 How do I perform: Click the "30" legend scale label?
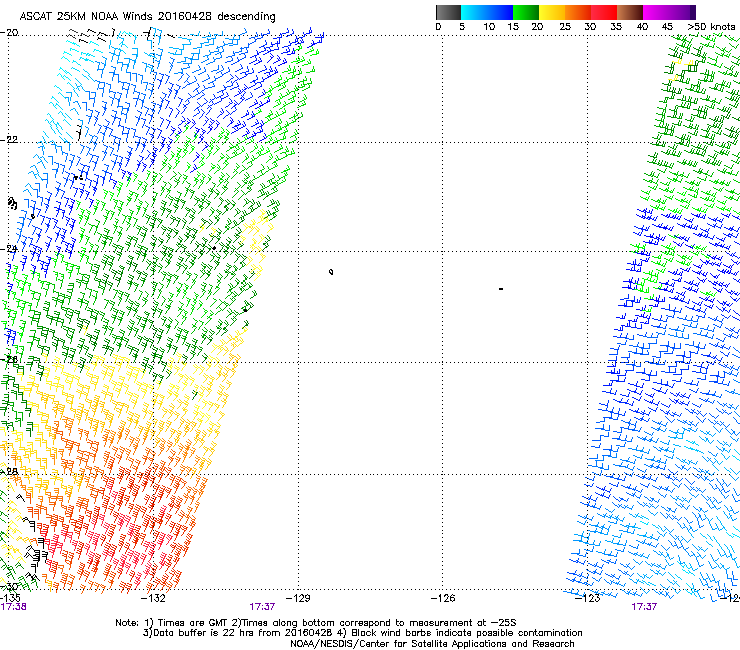(x=590, y=27)
